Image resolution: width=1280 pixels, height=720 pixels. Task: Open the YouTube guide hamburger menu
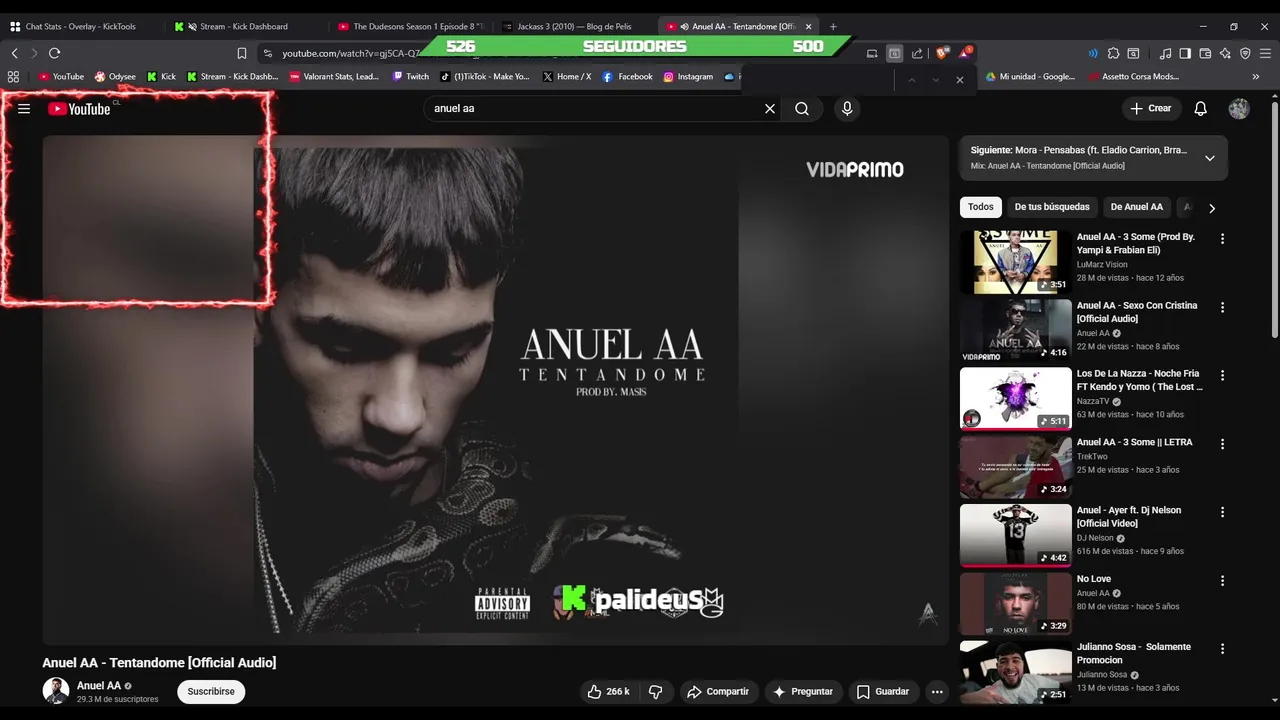coord(24,109)
